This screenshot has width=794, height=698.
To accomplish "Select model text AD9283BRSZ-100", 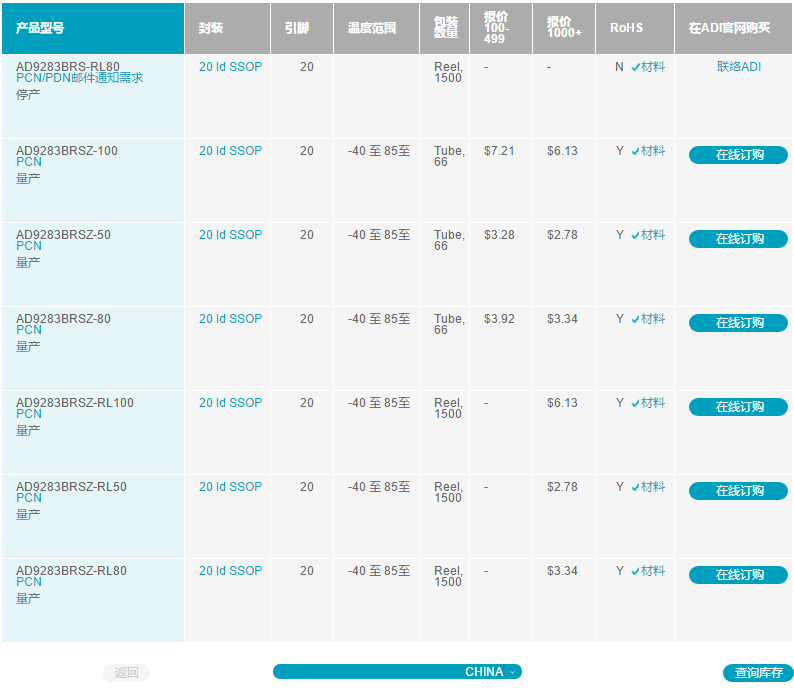I will (67, 151).
